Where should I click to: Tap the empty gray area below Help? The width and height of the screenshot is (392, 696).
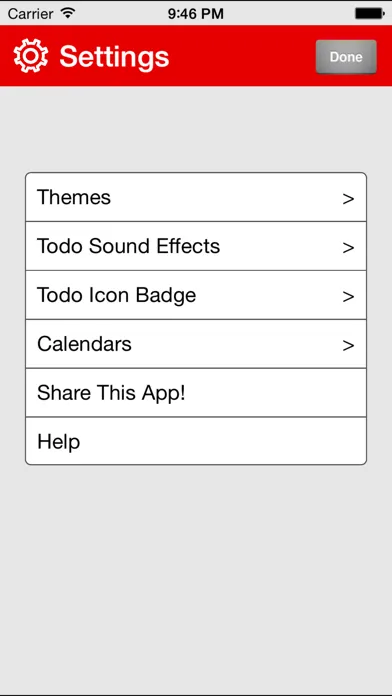(x=196, y=577)
